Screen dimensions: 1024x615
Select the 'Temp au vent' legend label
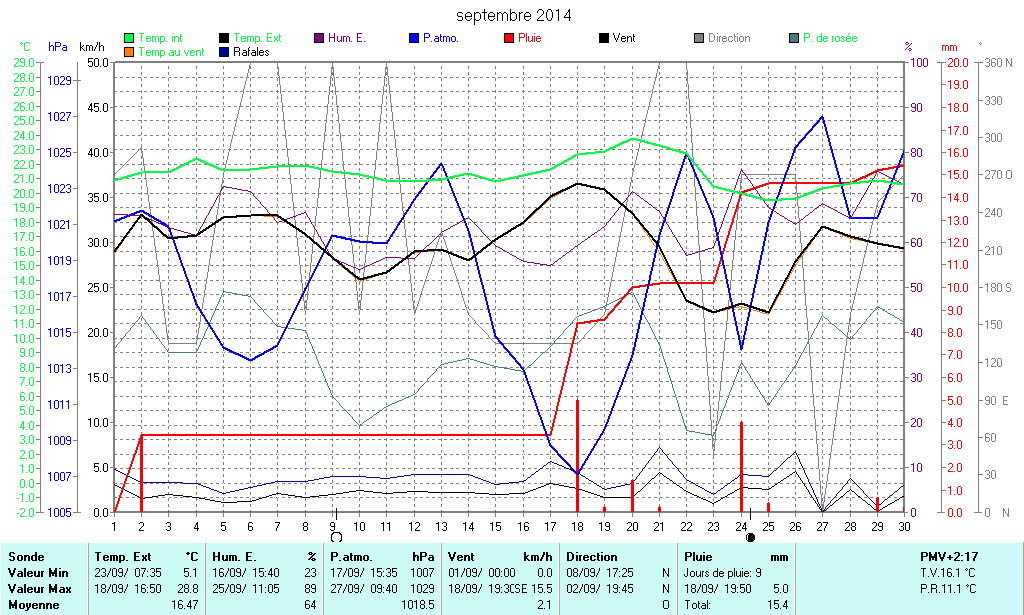[172, 52]
